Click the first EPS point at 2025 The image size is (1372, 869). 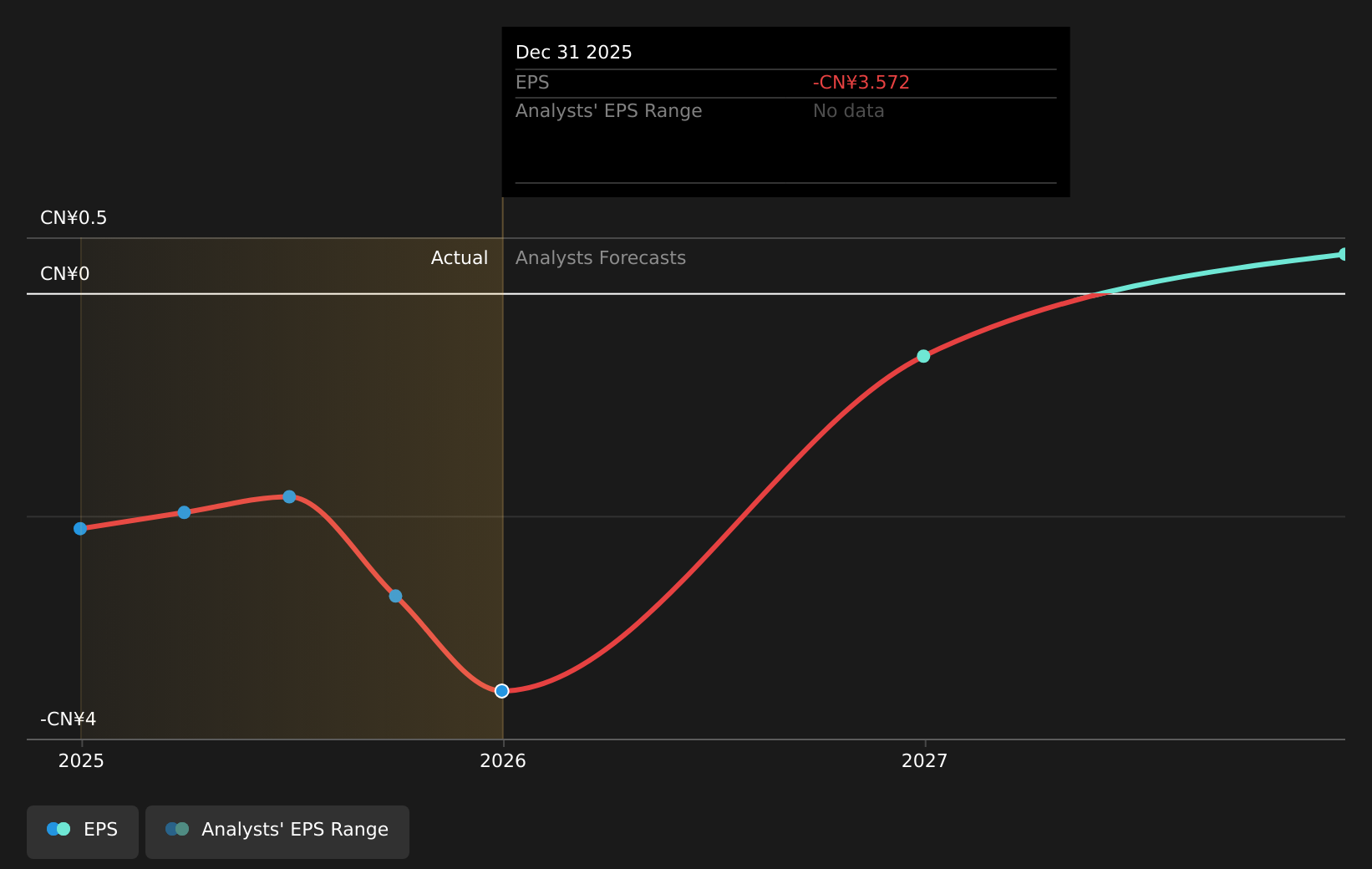click(x=80, y=528)
